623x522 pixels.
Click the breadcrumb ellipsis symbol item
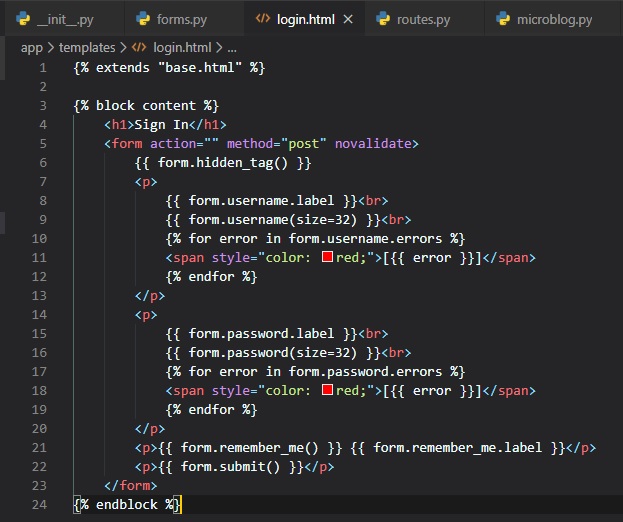[x=232, y=47]
